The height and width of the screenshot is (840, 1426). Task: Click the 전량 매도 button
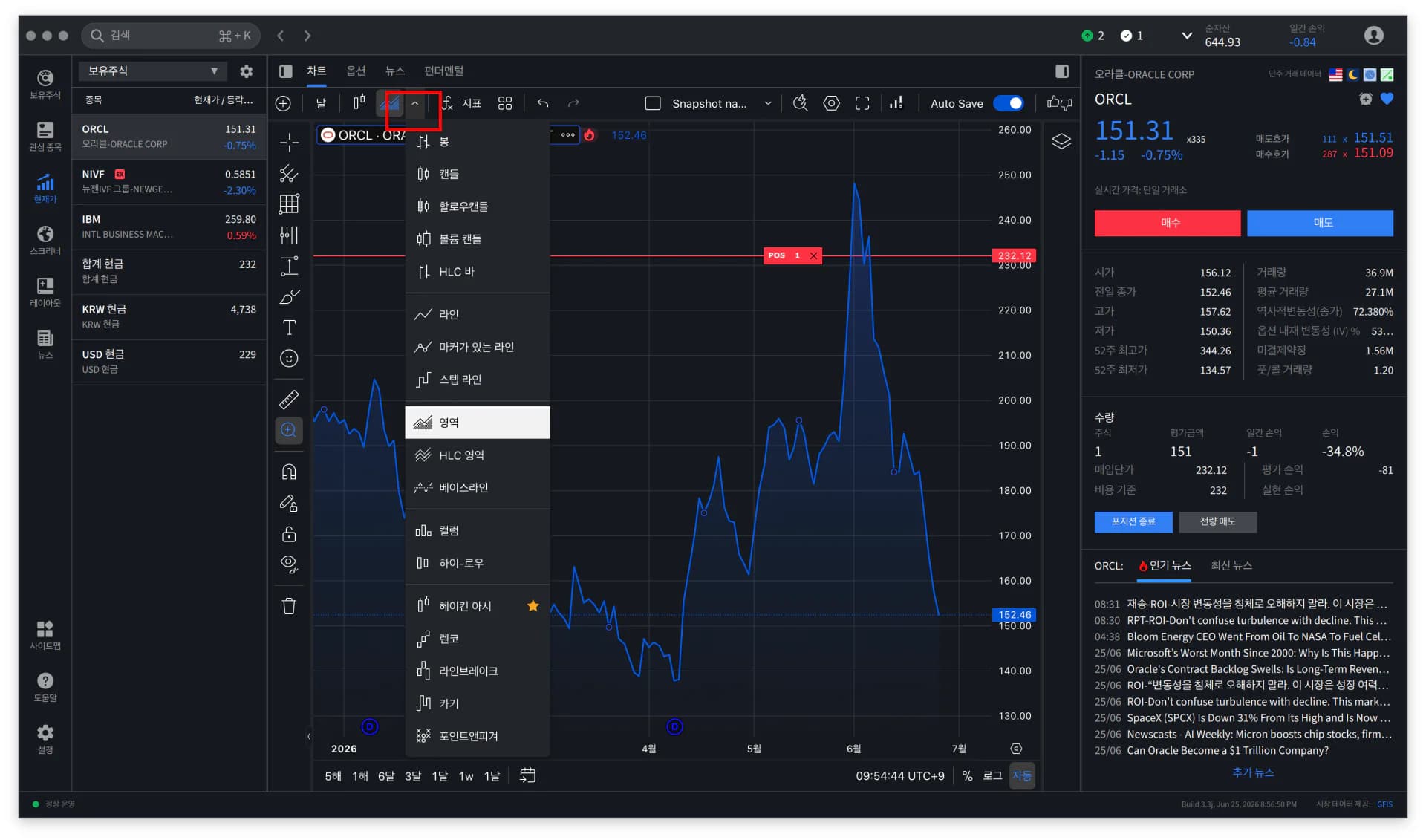[1218, 521]
